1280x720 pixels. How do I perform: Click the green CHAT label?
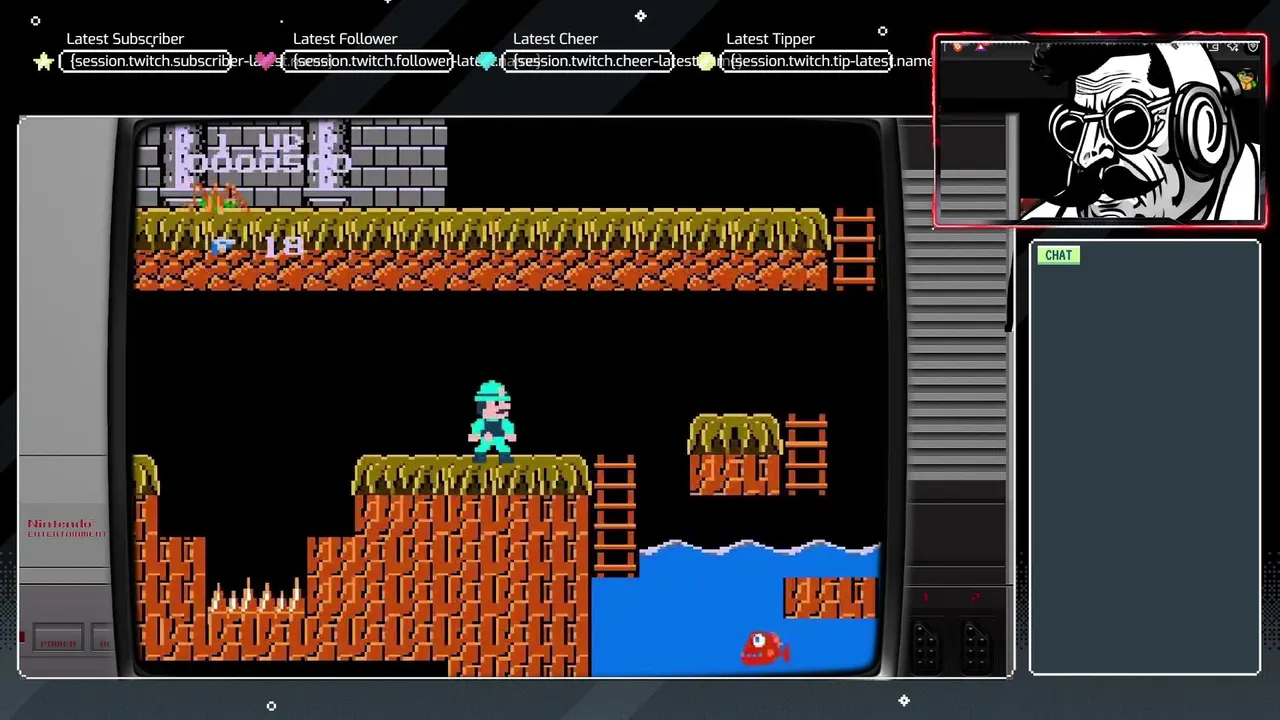(x=1058, y=255)
